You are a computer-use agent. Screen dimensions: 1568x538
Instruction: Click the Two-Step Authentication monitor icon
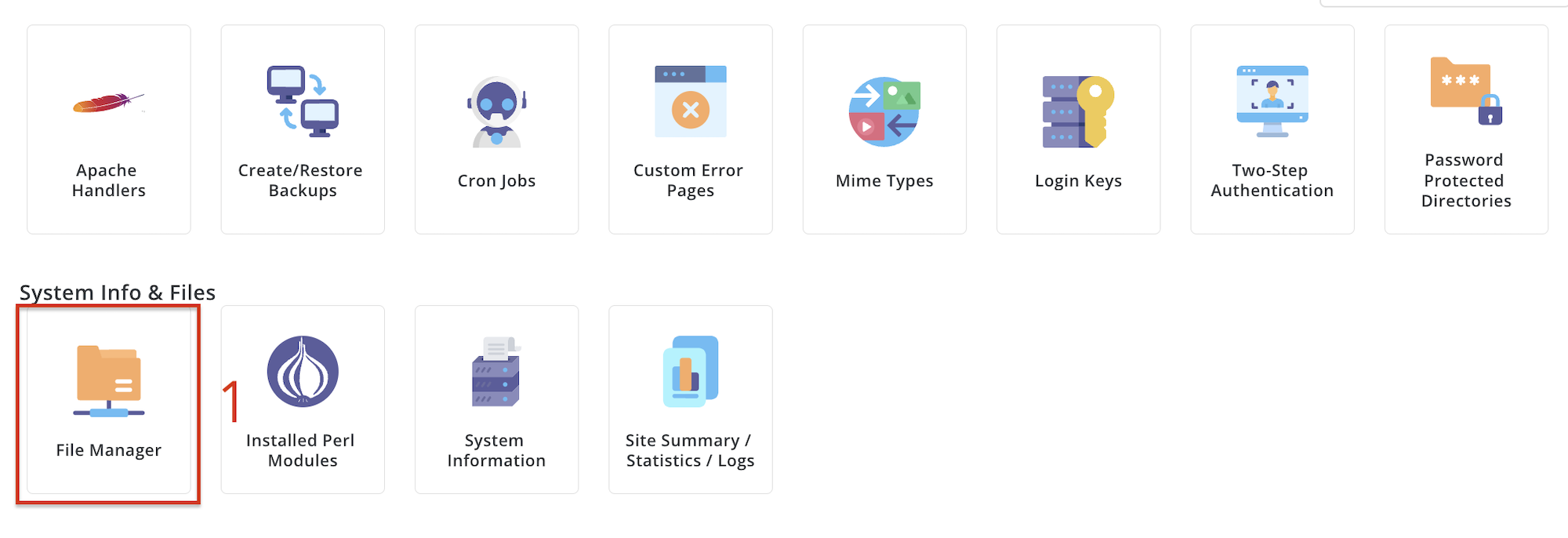click(x=1272, y=102)
